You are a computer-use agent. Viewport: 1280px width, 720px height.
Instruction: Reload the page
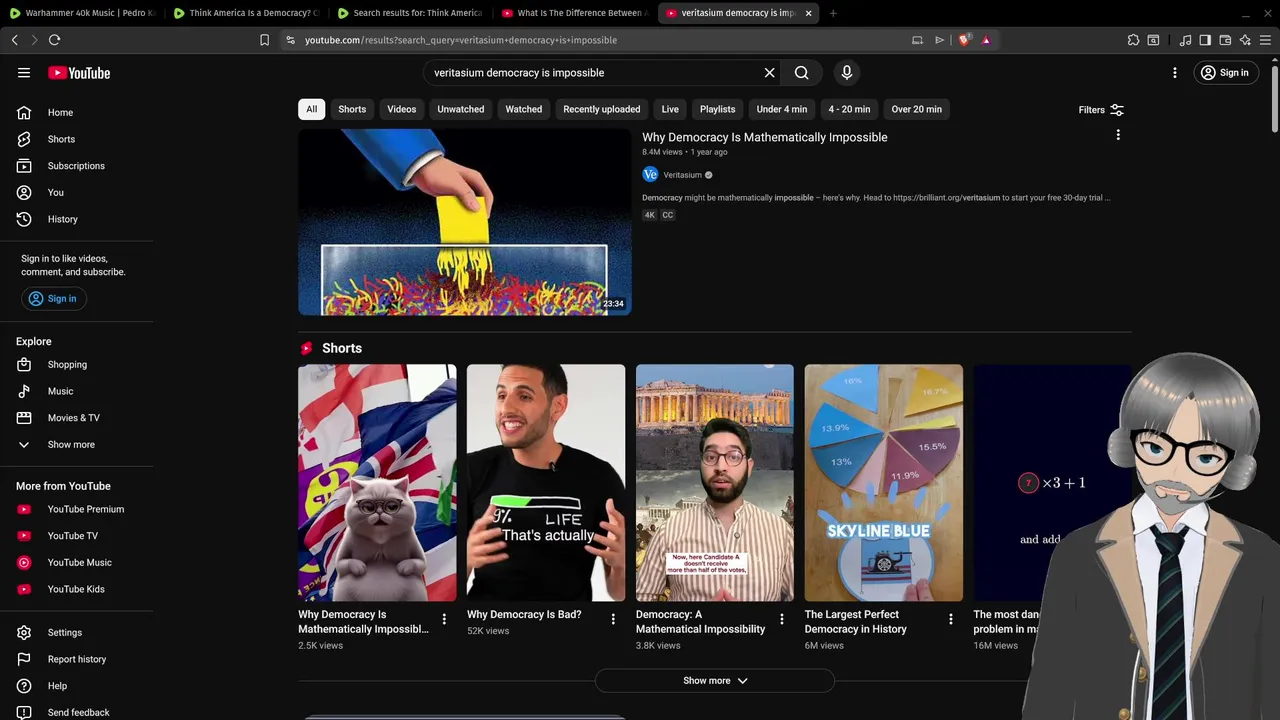point(55,40)
